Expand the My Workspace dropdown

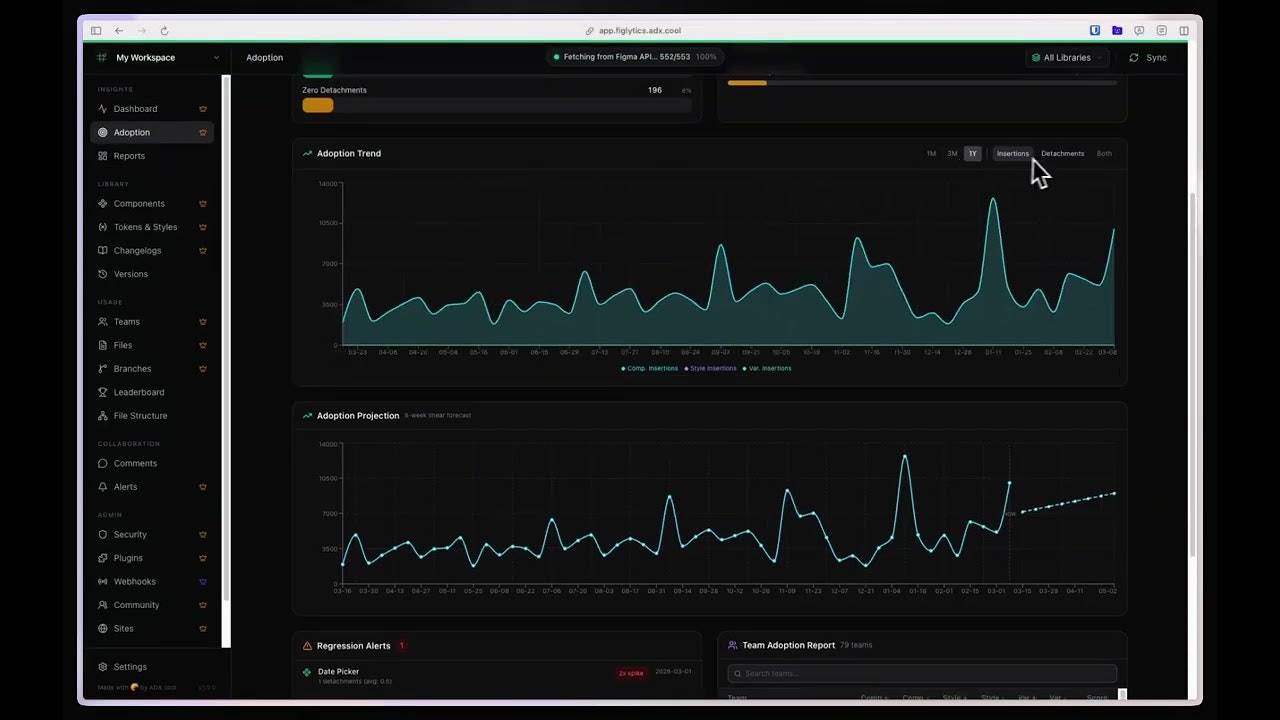coord(158,58)
